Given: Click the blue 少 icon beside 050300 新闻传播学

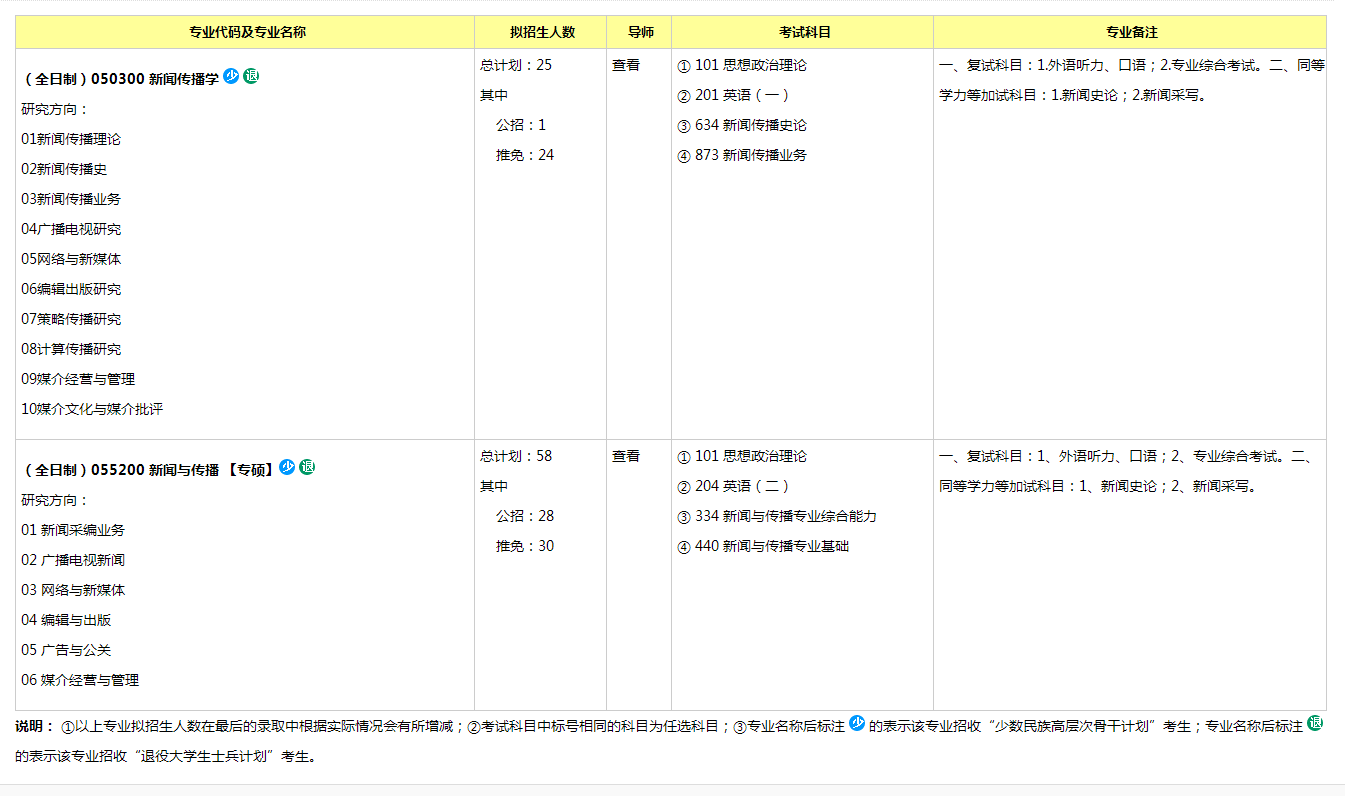Looking at the screenshot, I should (x=231, y=76).
